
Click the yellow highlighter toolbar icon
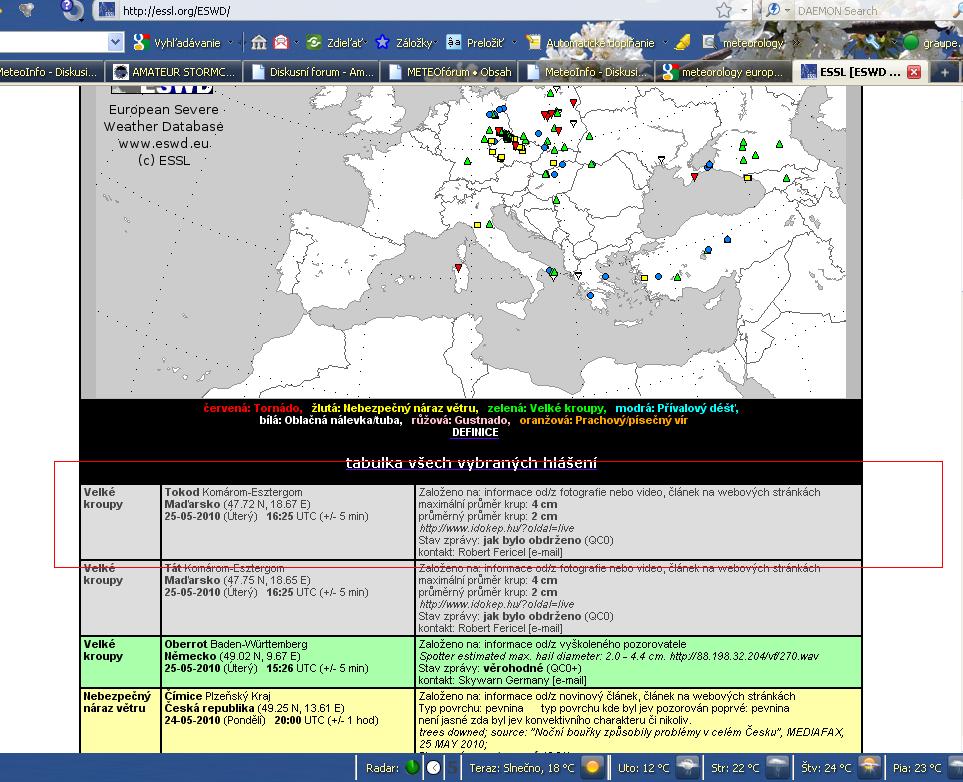coord(682,42)
